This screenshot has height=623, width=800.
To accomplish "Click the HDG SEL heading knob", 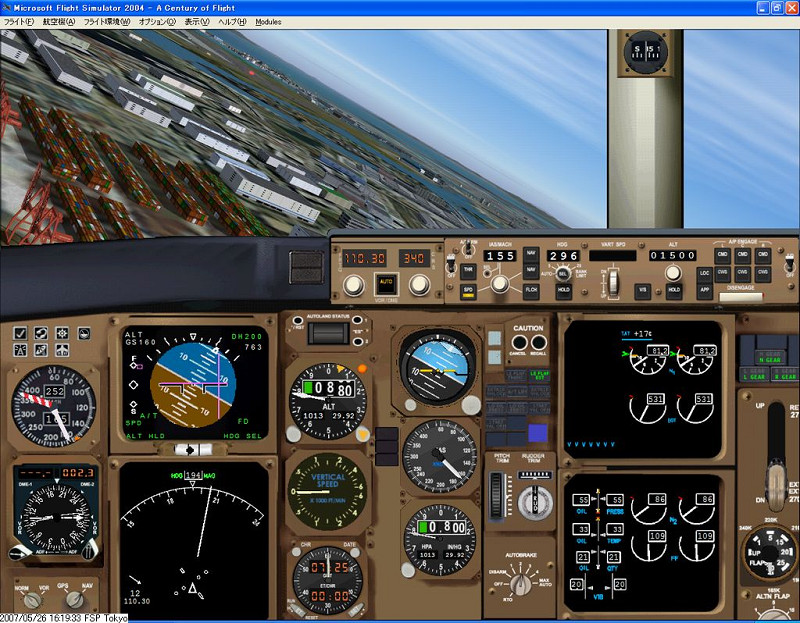I will pos(563,274).
